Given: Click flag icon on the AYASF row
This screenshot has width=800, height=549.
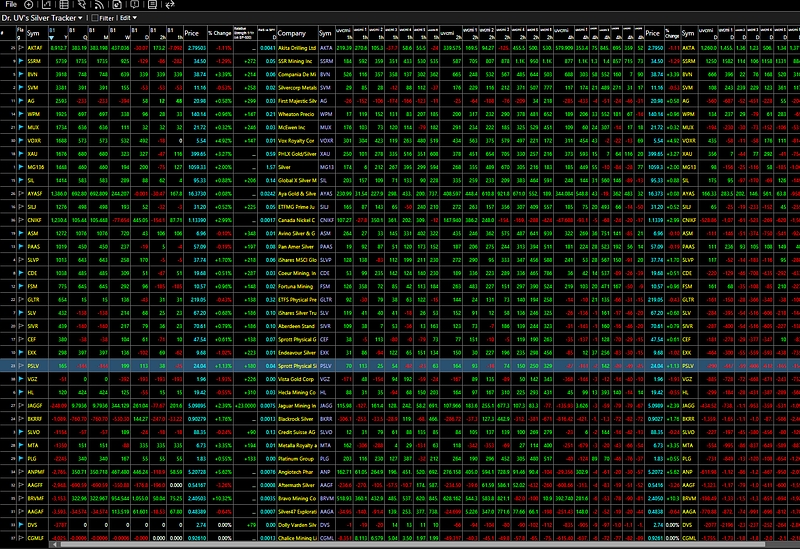Looking at the screenshot, I should coord(21,193).
